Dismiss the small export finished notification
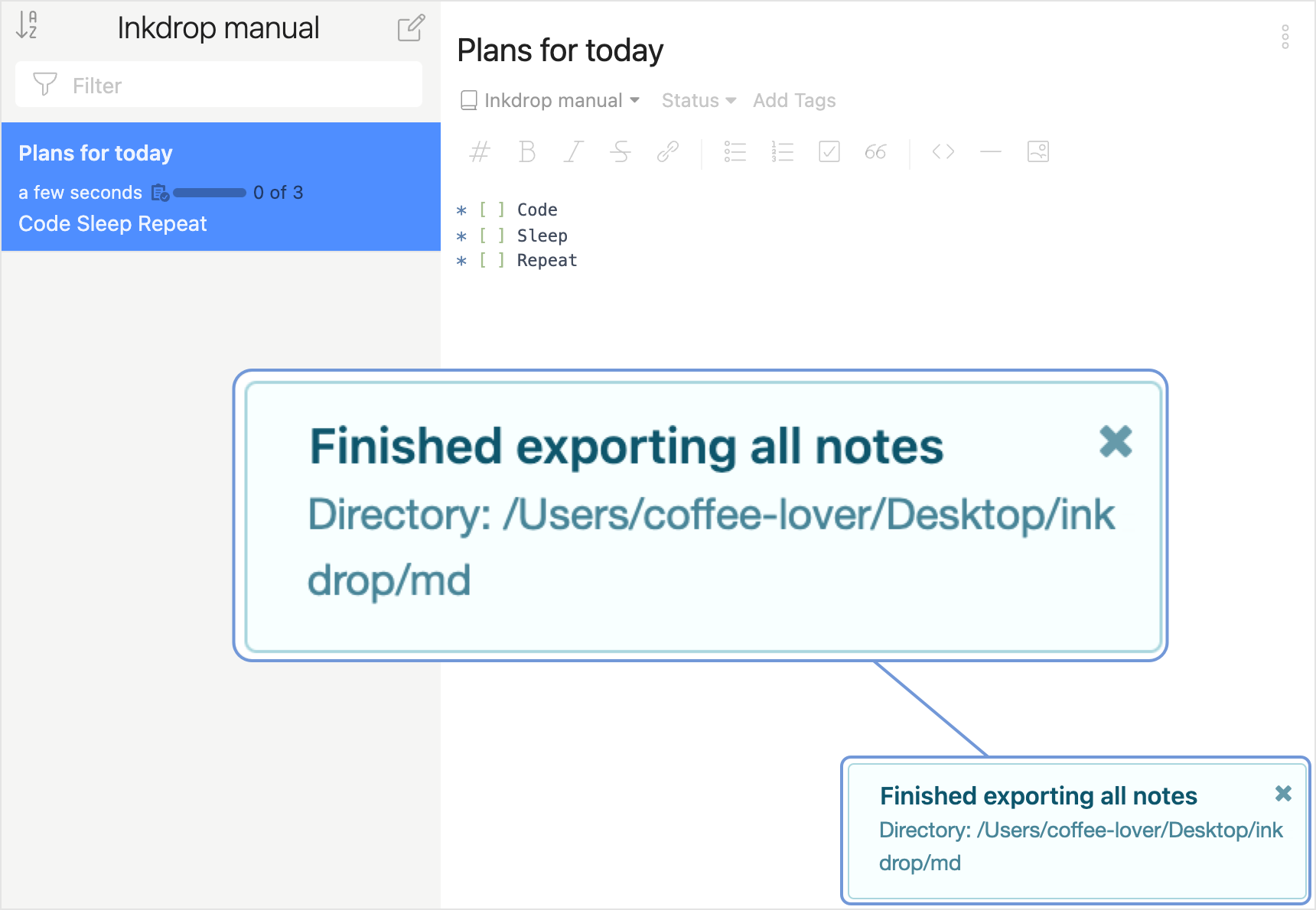1316x910 pixels. 1283,794
